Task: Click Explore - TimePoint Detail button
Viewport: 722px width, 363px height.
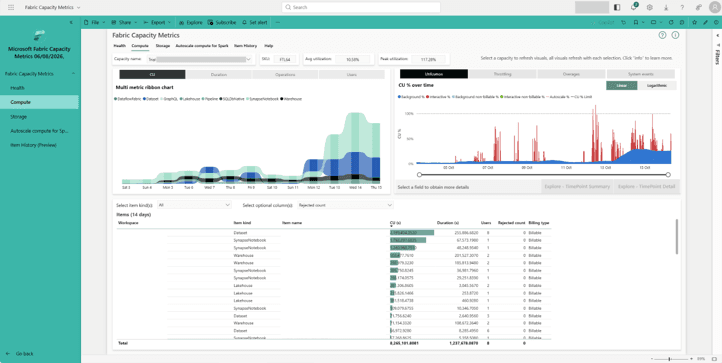Action: click(647, 187)
